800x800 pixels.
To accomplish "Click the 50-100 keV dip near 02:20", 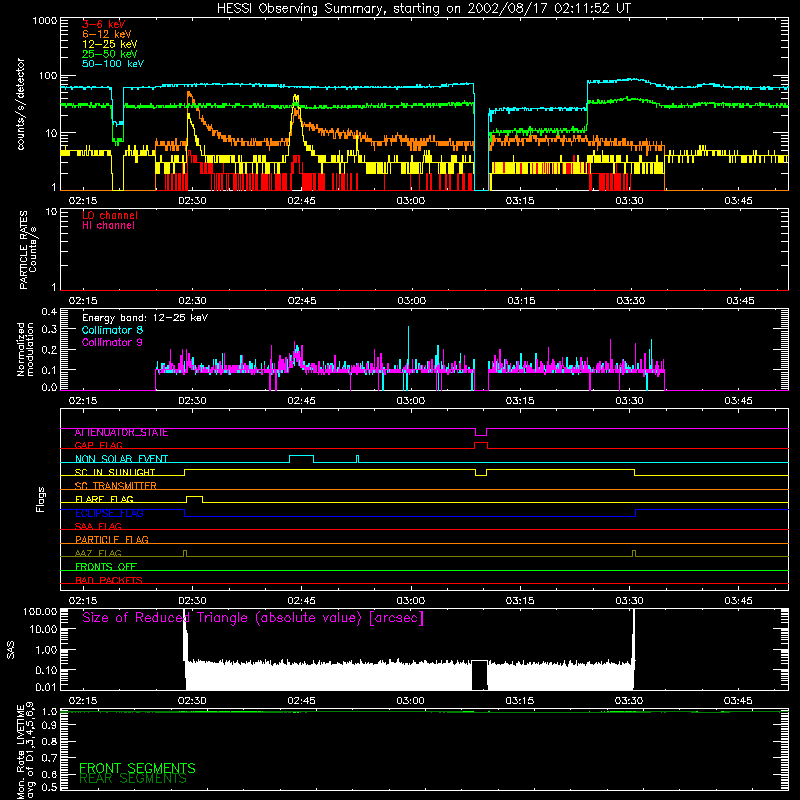I will (117, 123).
